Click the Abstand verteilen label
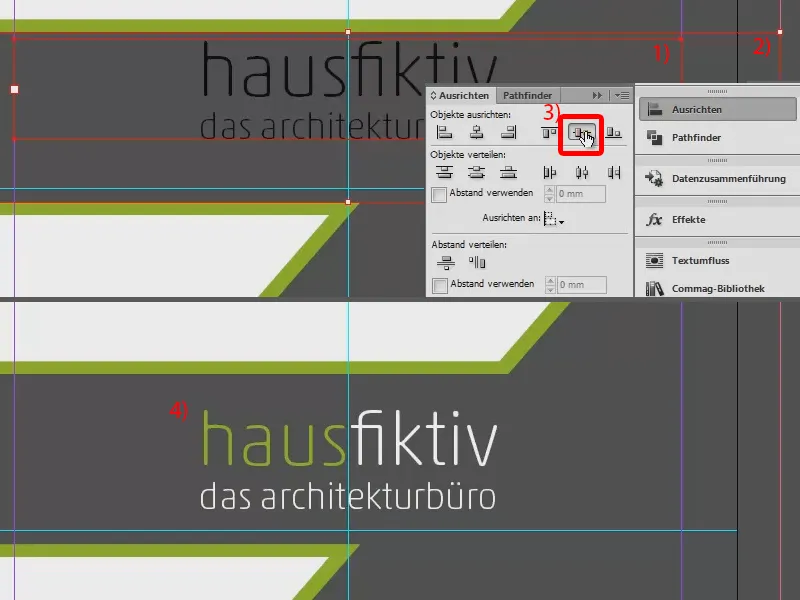This screenshot has width=800, height=600. [469, 244]
